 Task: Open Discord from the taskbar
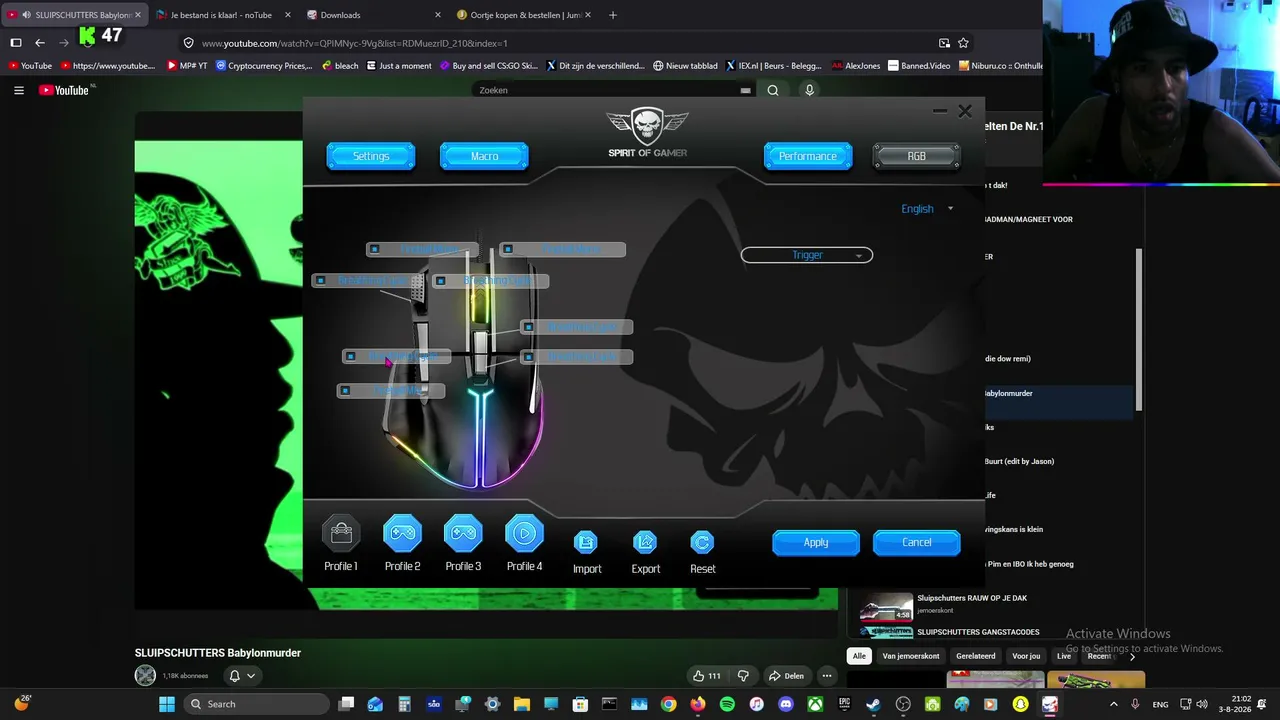(x=786, y=704)
